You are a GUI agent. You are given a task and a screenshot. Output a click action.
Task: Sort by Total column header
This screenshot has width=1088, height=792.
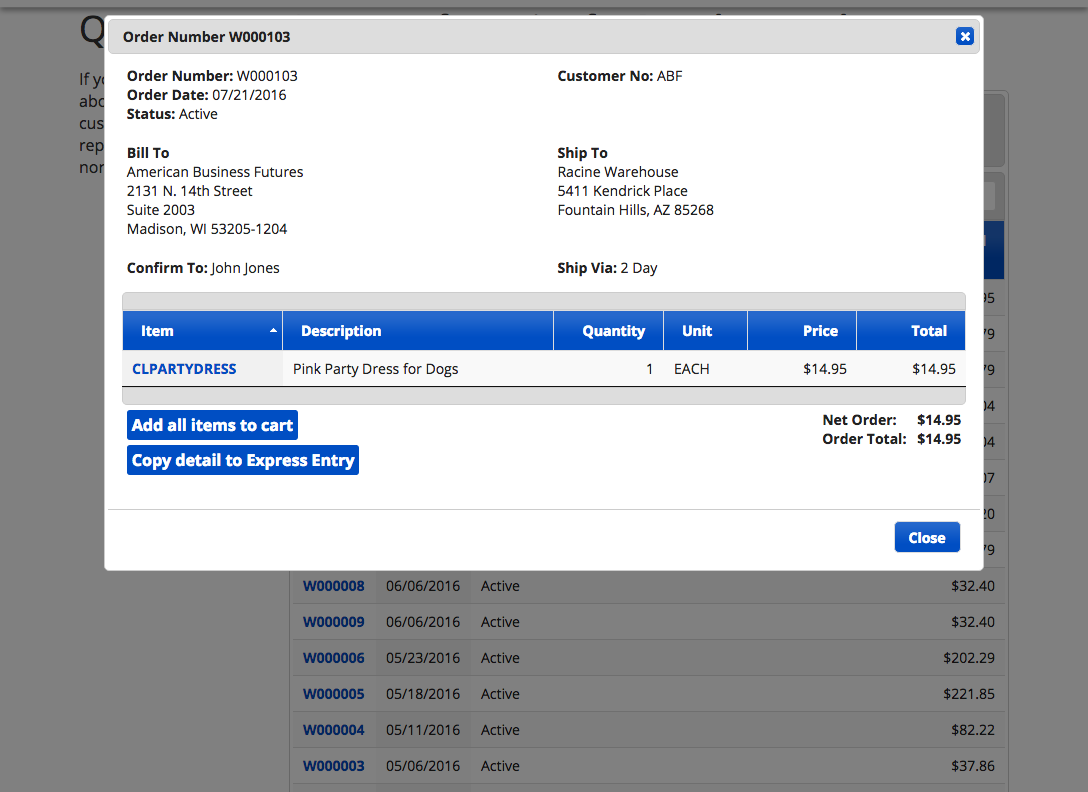(x=910, y=330)
